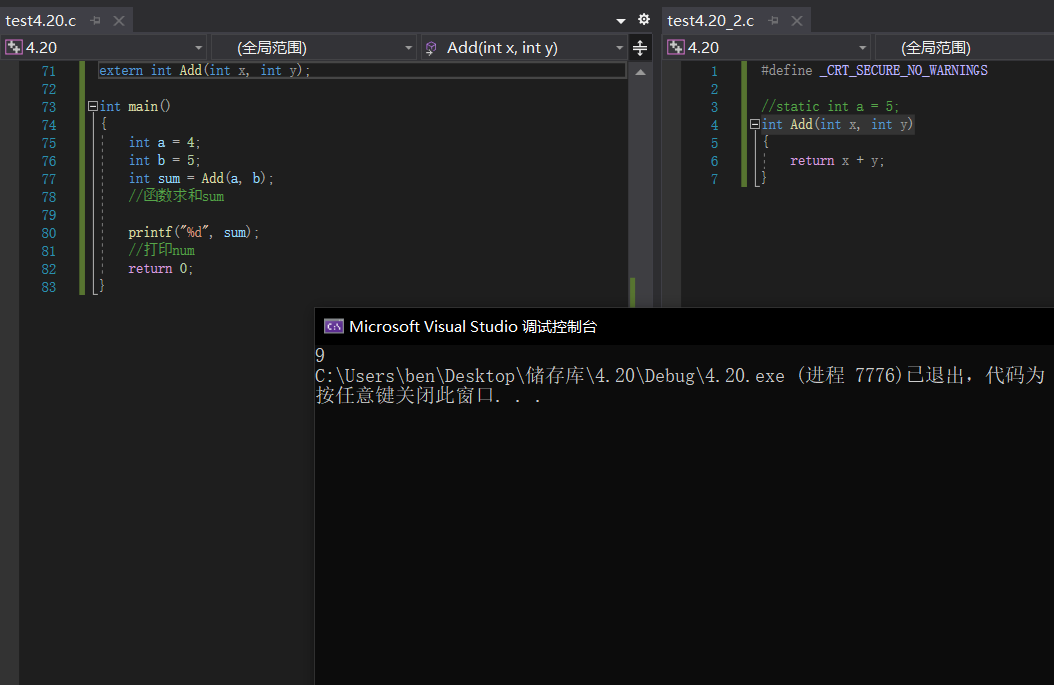
Task: Click the console exe path text
Action: coord(550,375)
